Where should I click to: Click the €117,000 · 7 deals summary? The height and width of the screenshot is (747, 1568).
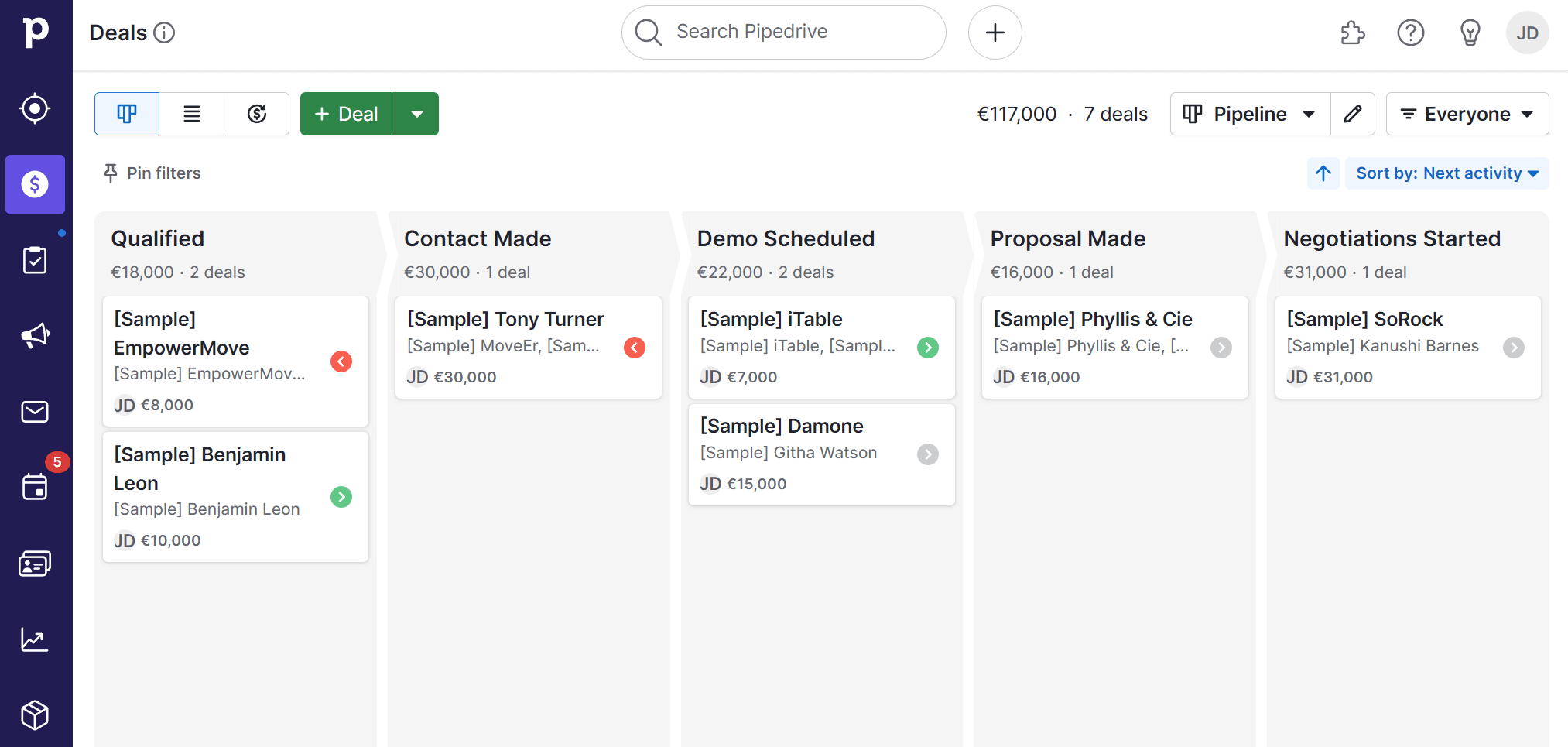(1062, 114)
